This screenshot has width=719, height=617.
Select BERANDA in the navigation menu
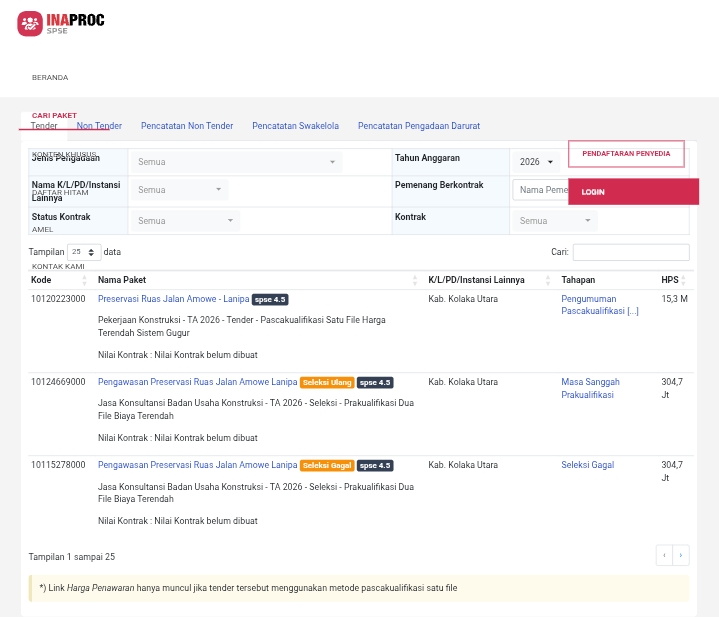pyautogui.click(x=50, y=77)
